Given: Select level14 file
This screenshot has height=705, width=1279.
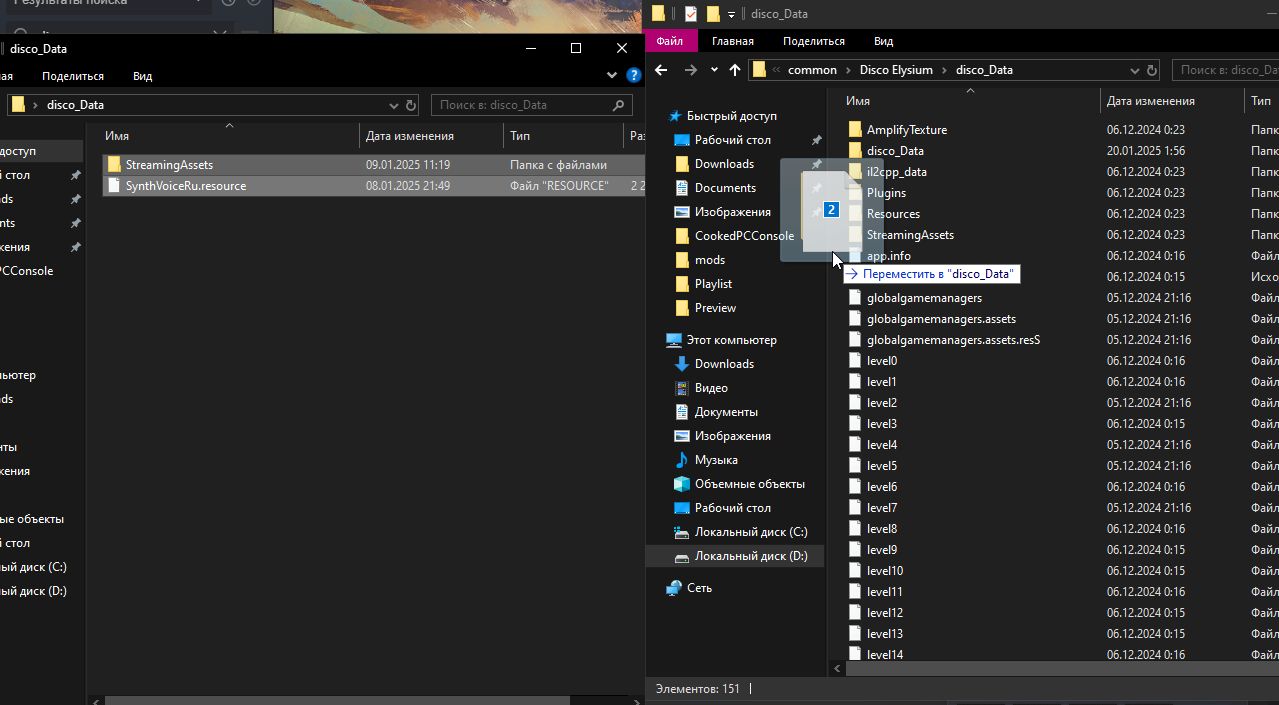Looking at the screenshot, I should click(x=885, y=655).
